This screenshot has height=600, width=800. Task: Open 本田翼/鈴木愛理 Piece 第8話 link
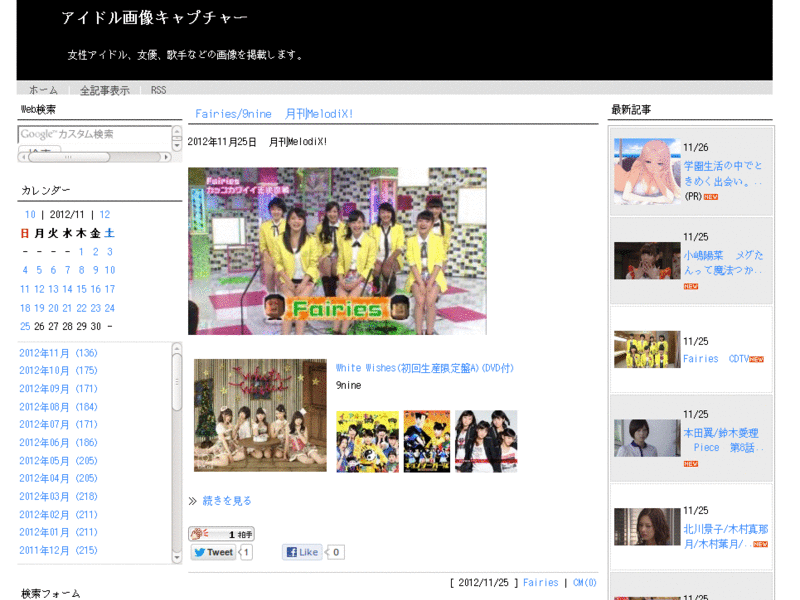(x=723, y=440)
